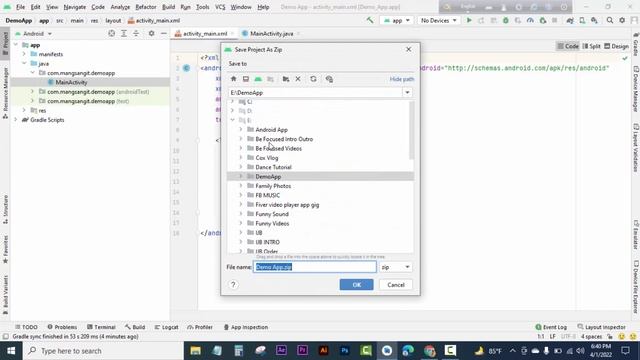Image resolution: width=640 pixels, height=360 pixels.
Task: Select the Dance Tutorial folder
Action: 273,167
